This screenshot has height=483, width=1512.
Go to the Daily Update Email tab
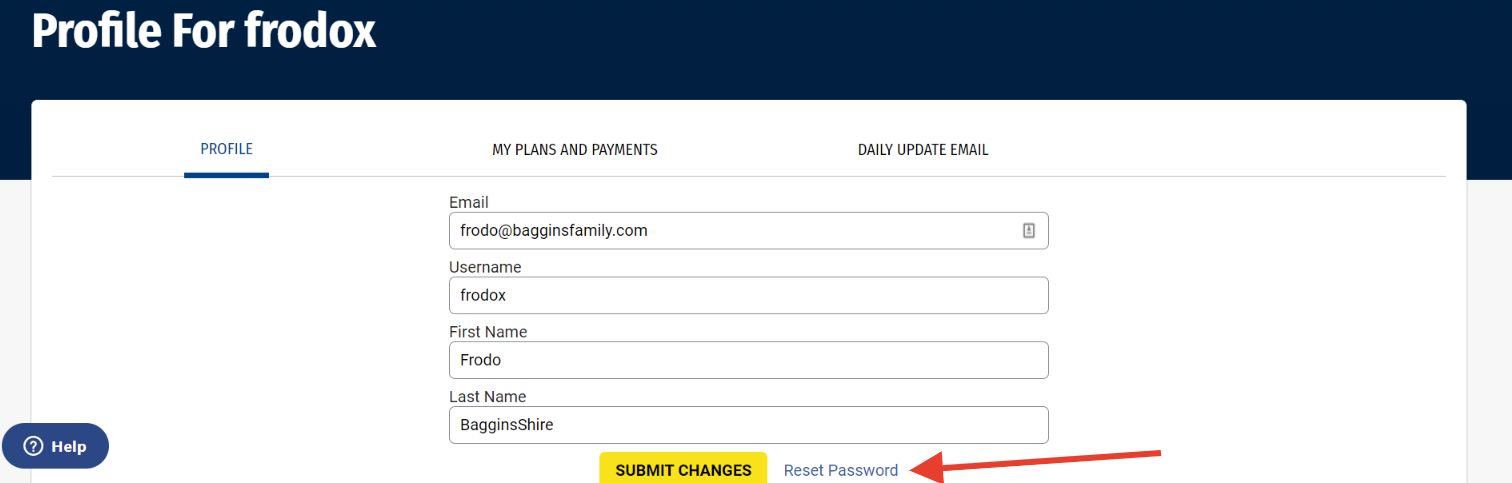[923, 150]
